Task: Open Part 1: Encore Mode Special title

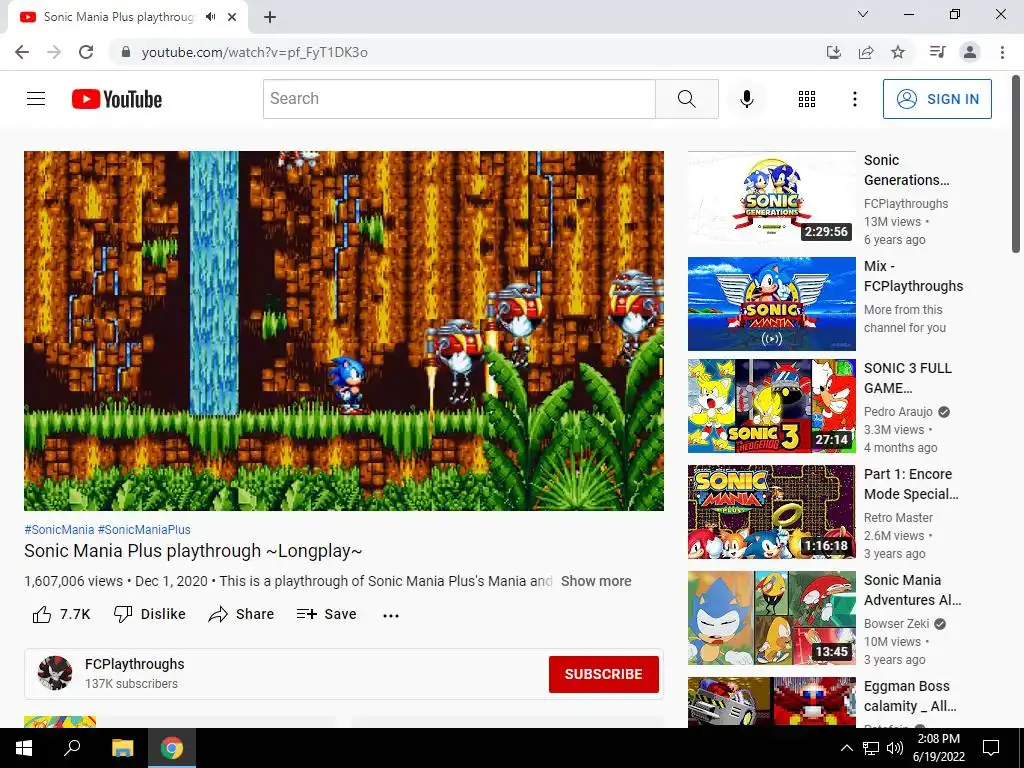Action: 911,484
